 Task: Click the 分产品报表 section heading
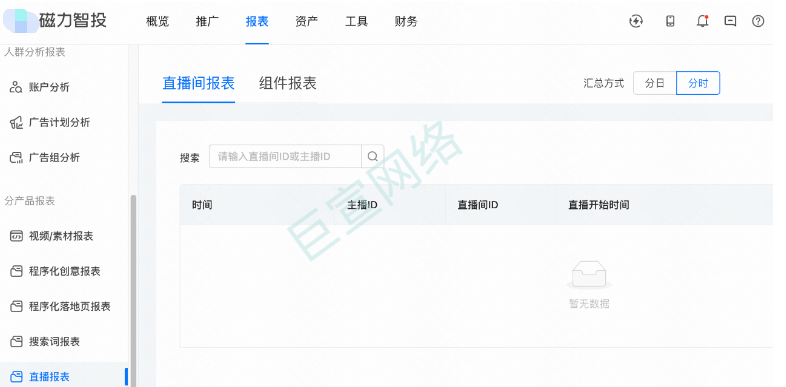[x=30, y=201]
